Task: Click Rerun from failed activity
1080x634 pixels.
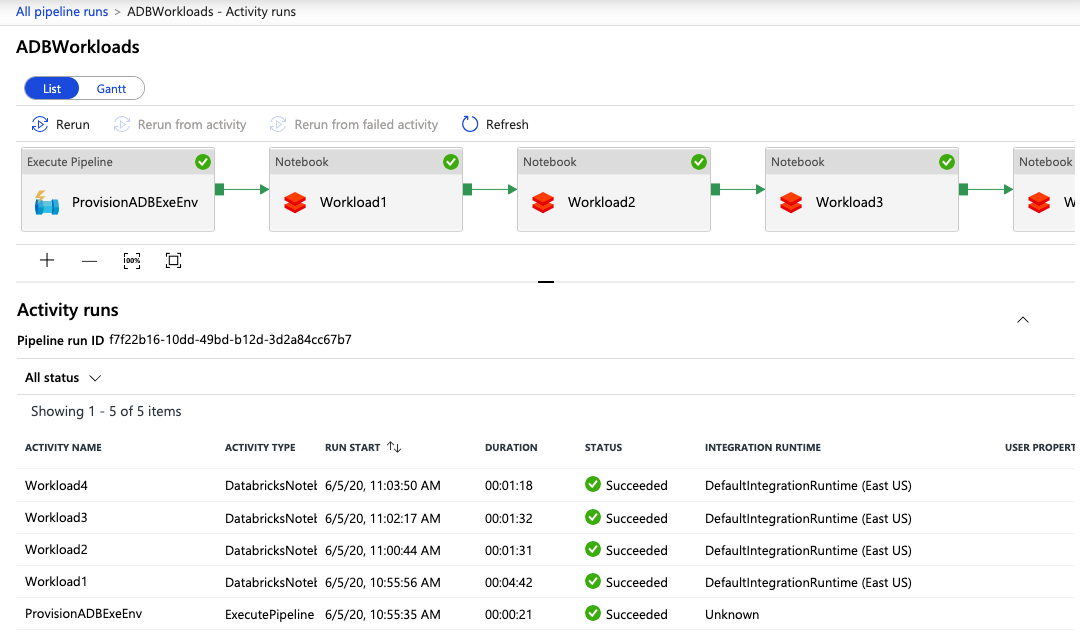Action: pos(355,124)
